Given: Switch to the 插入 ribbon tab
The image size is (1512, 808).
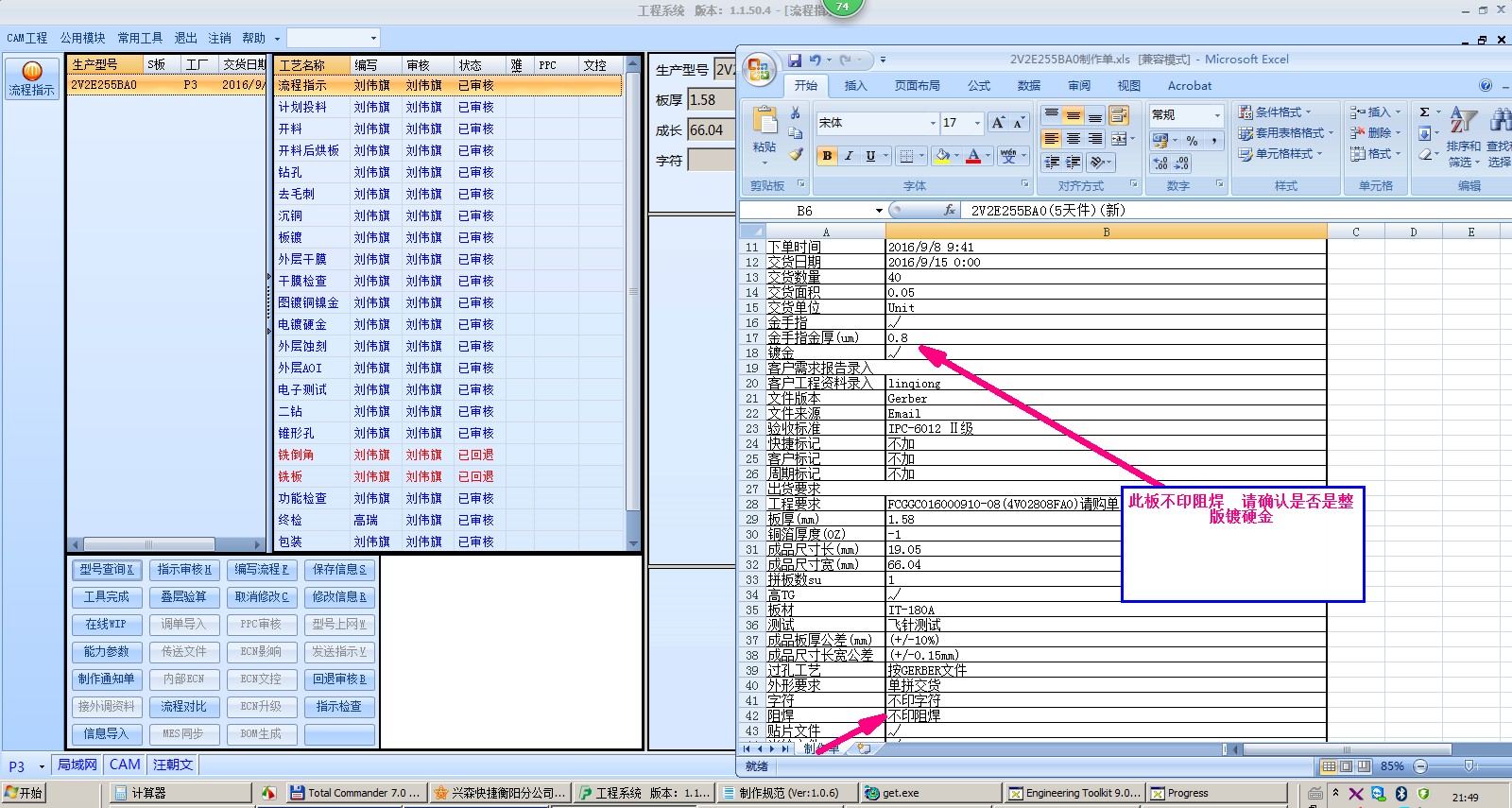Looking at the screenshot, I should [855, 85].
